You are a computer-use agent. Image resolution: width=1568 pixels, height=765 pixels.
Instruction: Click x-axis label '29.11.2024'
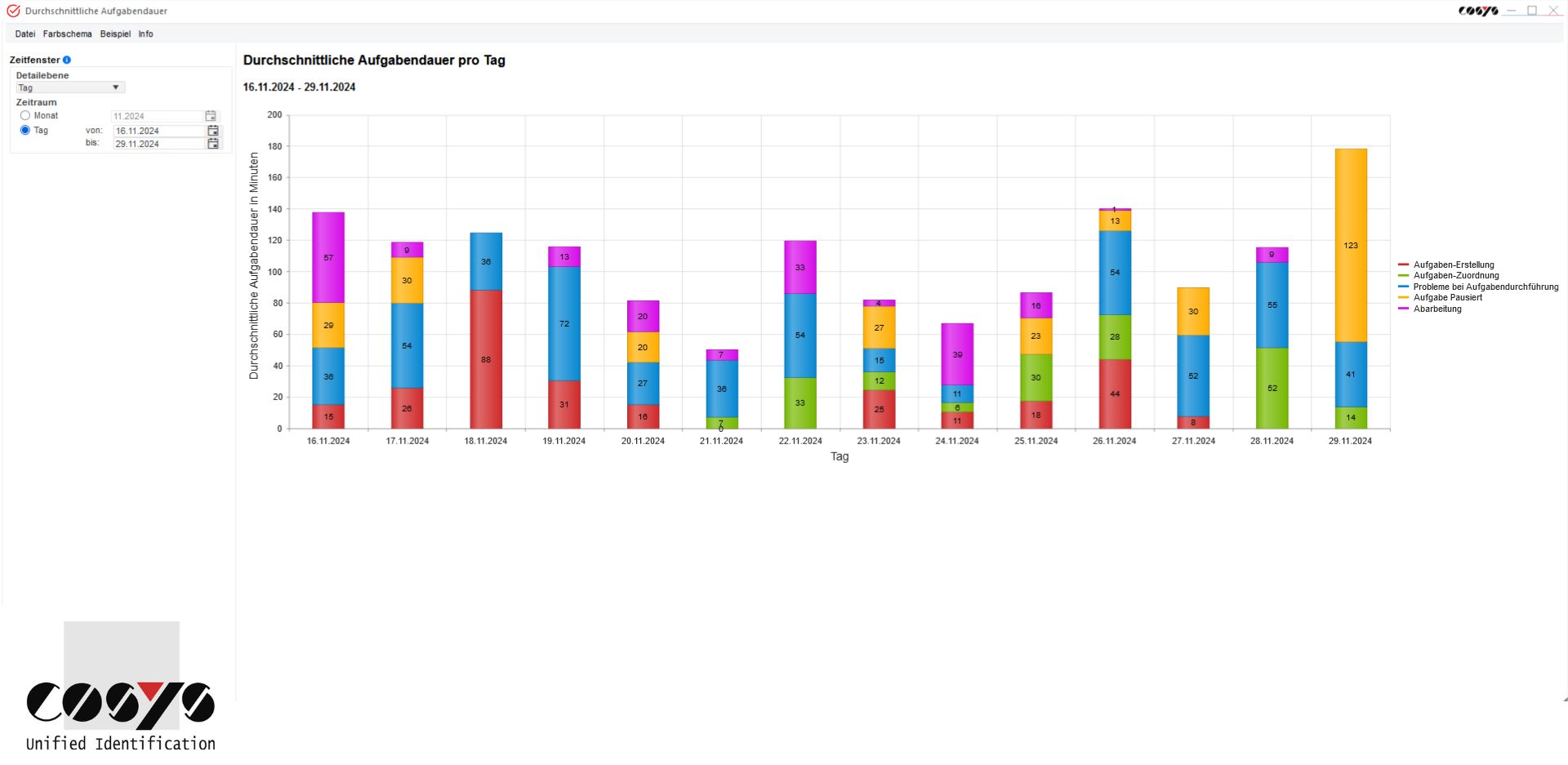point(1351,441)
